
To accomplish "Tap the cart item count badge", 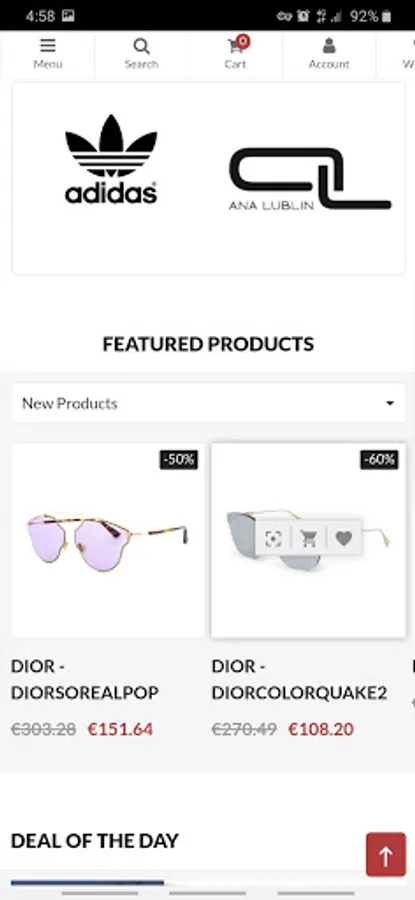I will coord(243,41).
